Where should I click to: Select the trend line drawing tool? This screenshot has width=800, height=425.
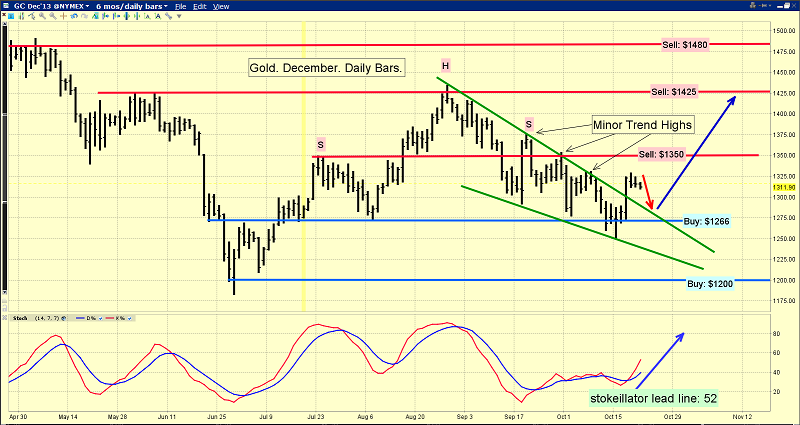tap(32, 16)
